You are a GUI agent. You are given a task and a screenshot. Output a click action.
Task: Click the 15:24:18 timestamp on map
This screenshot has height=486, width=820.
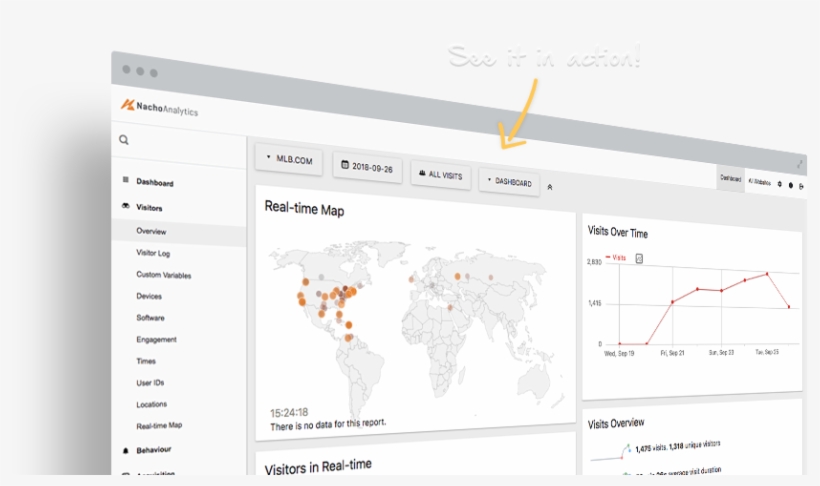289,413
